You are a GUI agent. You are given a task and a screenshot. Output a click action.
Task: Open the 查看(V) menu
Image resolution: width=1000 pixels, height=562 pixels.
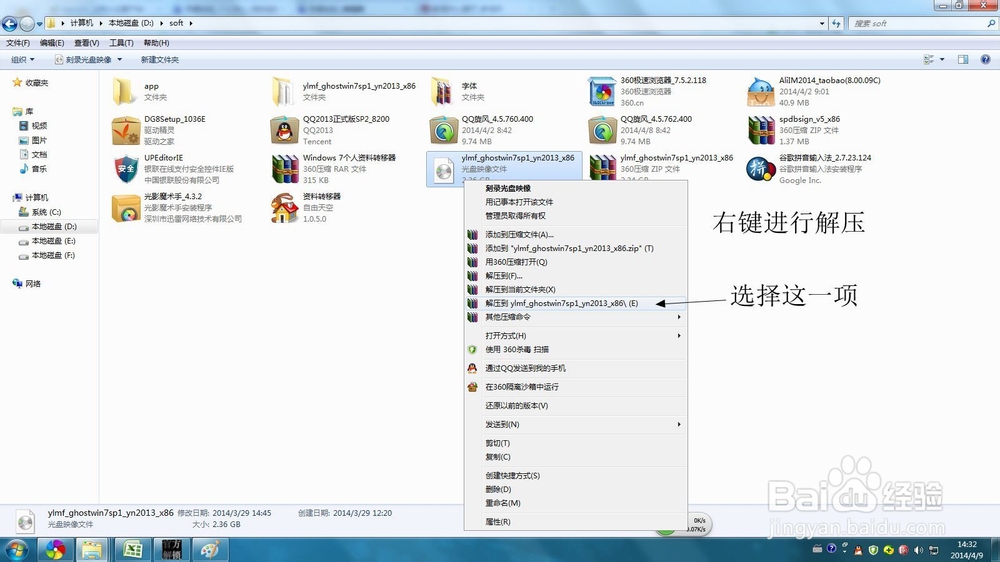87,43
